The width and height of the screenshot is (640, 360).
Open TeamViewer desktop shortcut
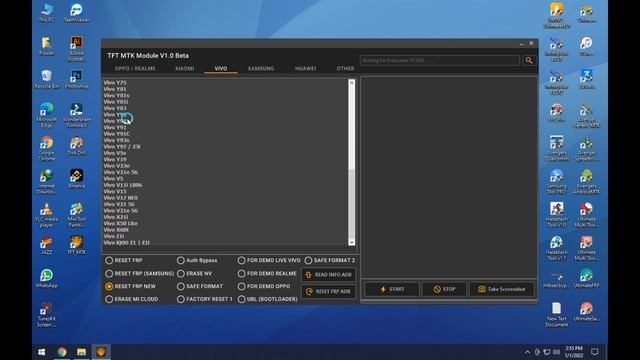point(76,13)
